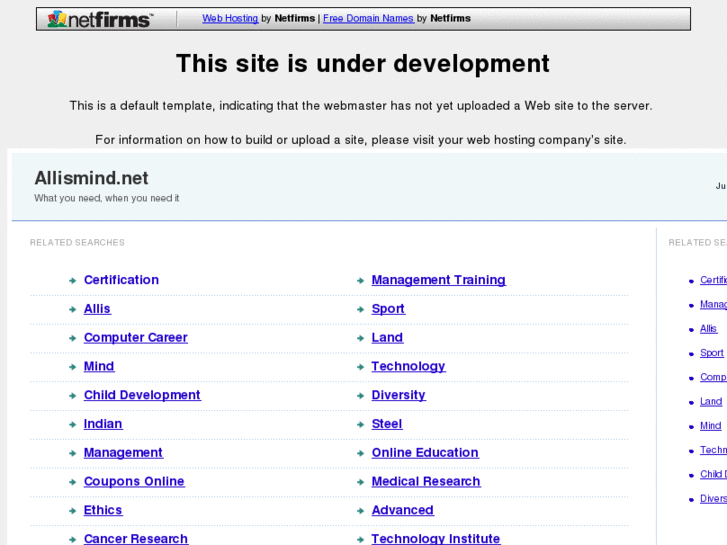Click the arrow icon beside Diversity

(360, 396)
